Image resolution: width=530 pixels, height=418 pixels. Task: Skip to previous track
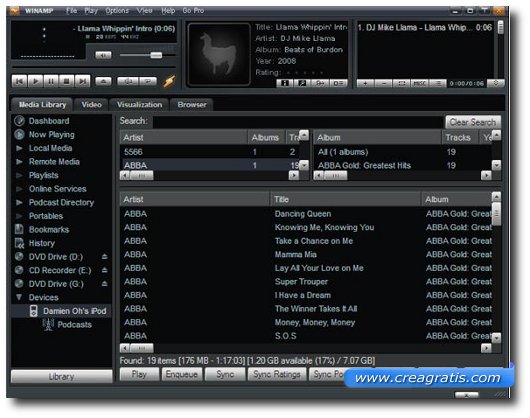pyautogui.click(x=19, y=81)
